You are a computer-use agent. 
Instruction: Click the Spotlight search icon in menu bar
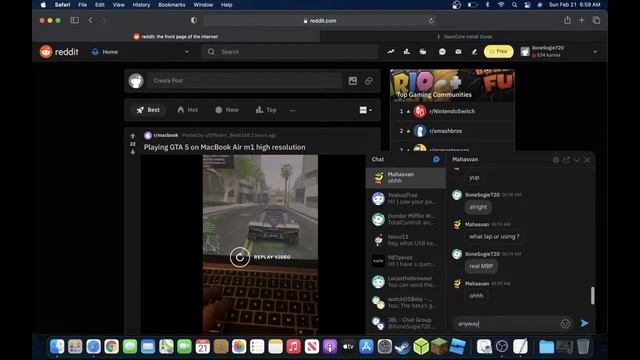click(x=514, y=5)
